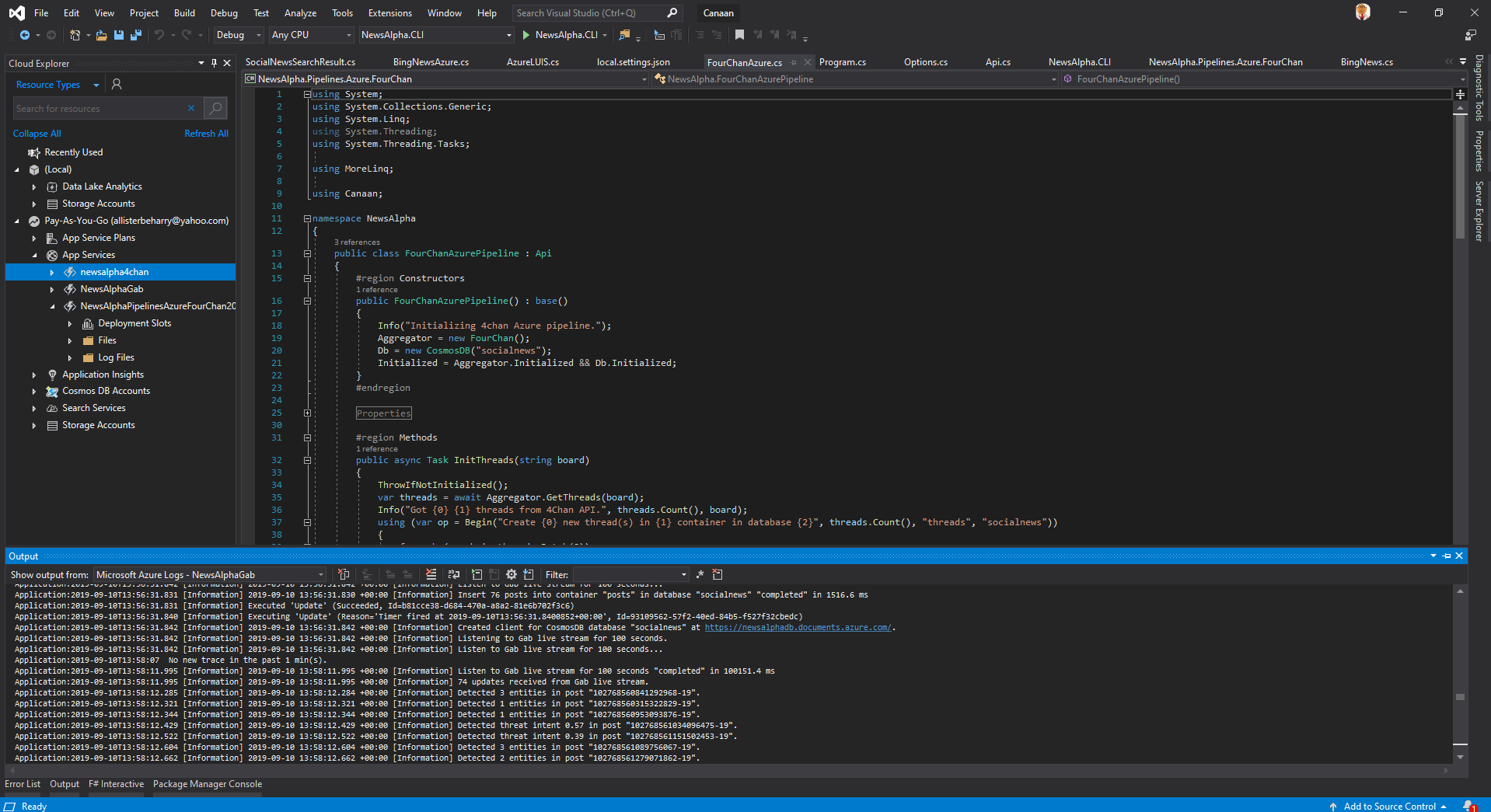Click the Open File folder icon

(101, 35)
